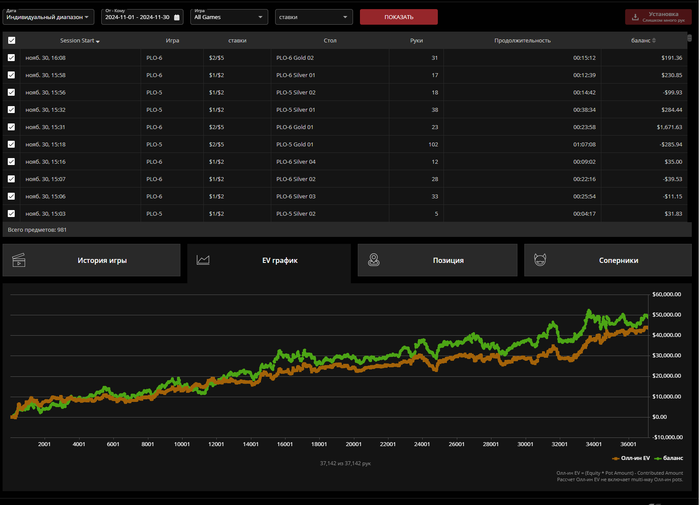This screenshot has height=505, width=700.
Task: Click the PLO-5 Silver 01 table cell
Action: 296,110
